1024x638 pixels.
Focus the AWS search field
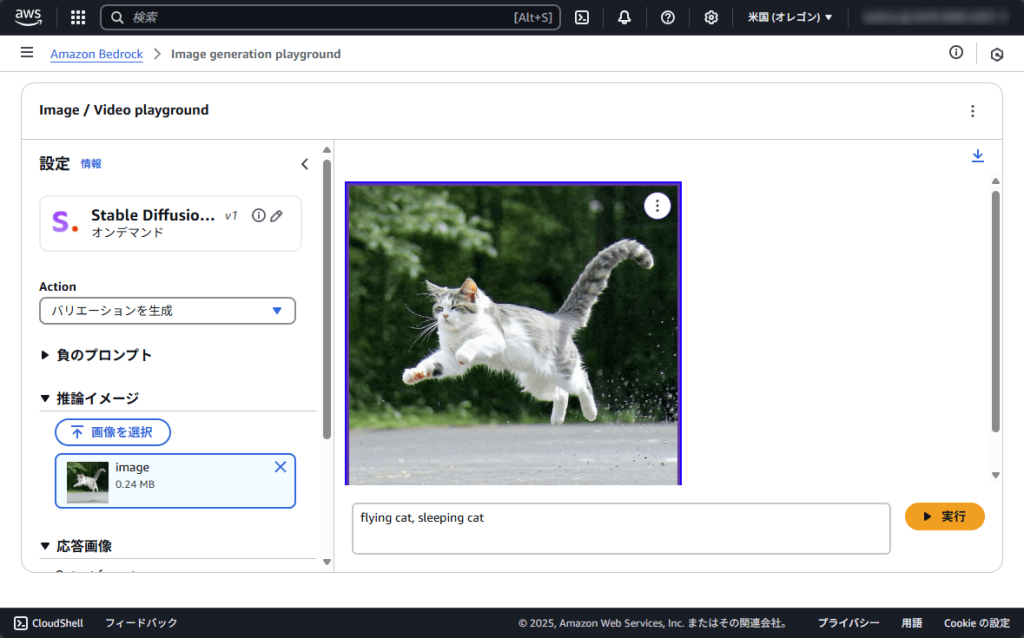330,17
